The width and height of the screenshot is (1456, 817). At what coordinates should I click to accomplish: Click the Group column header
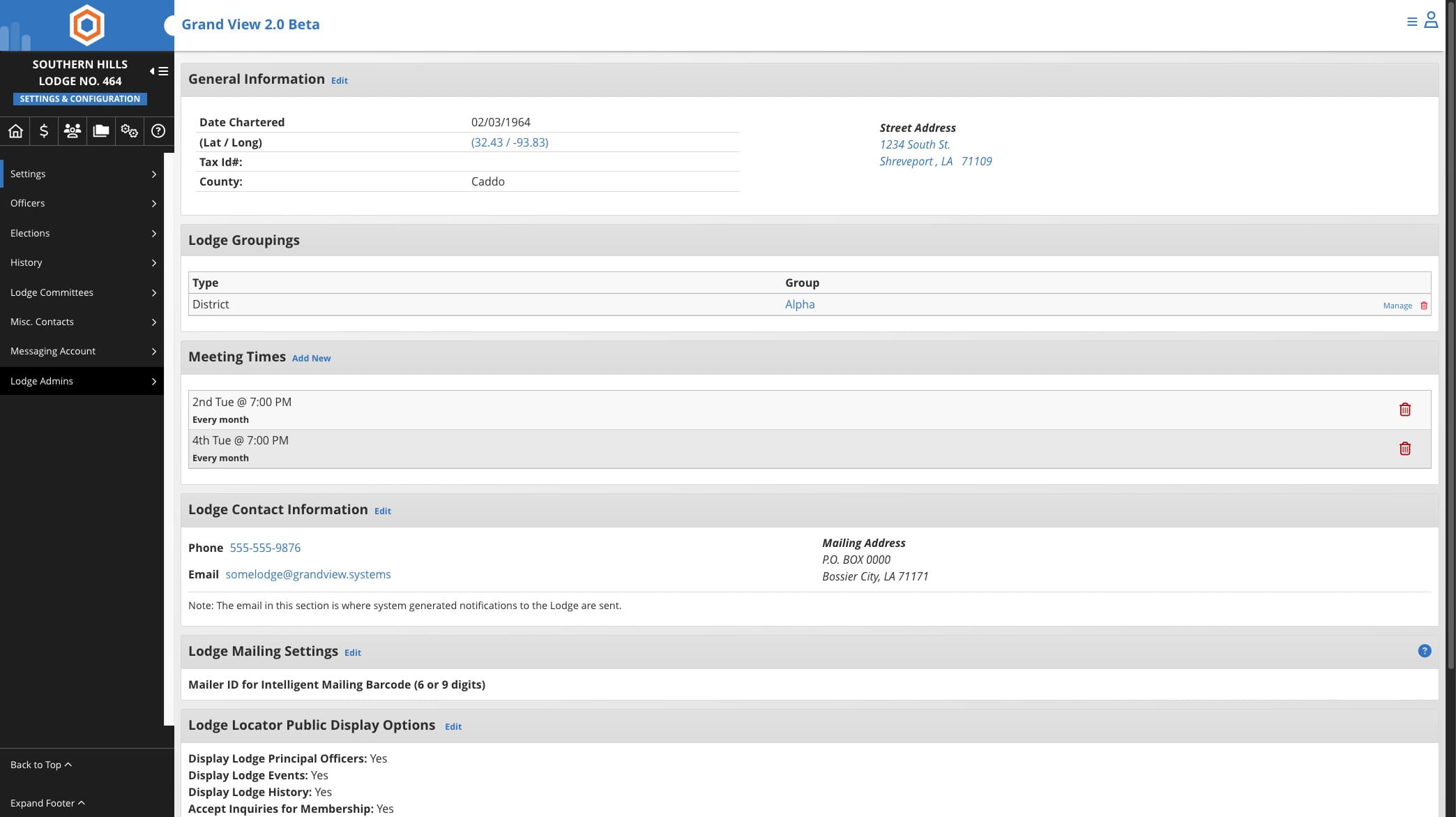coord(802,283)
